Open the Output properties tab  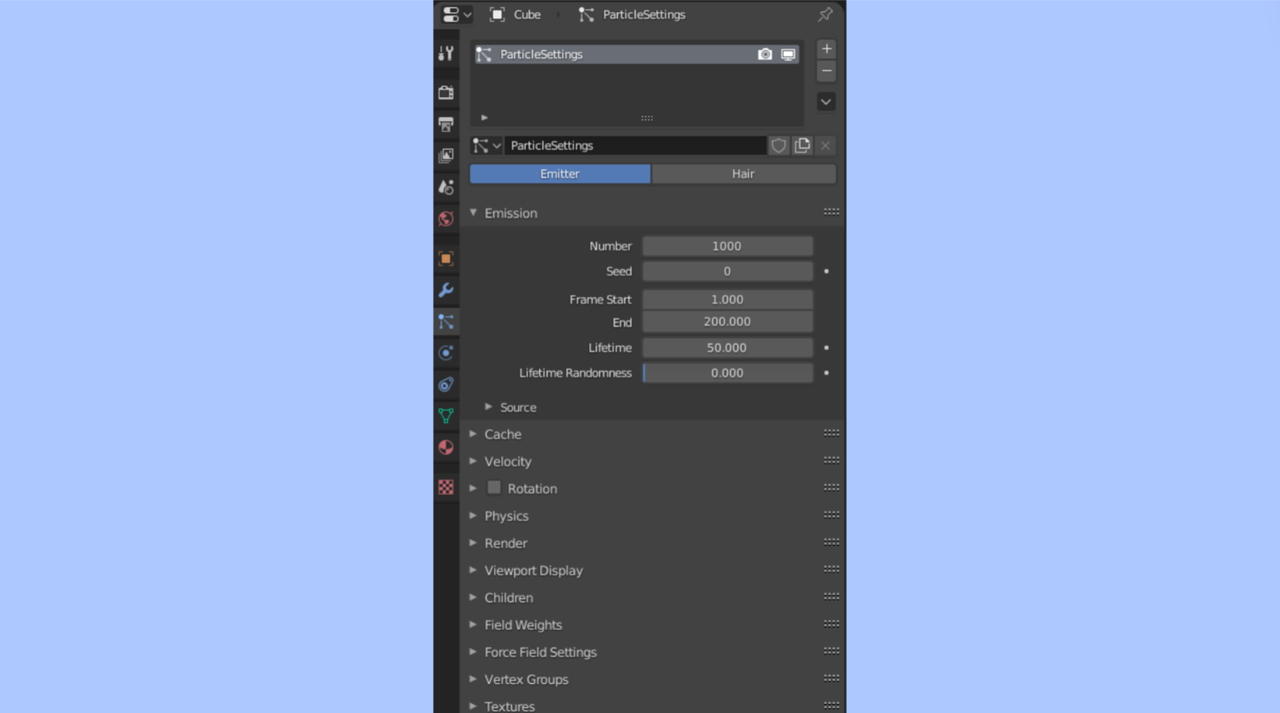pos(446,125)
